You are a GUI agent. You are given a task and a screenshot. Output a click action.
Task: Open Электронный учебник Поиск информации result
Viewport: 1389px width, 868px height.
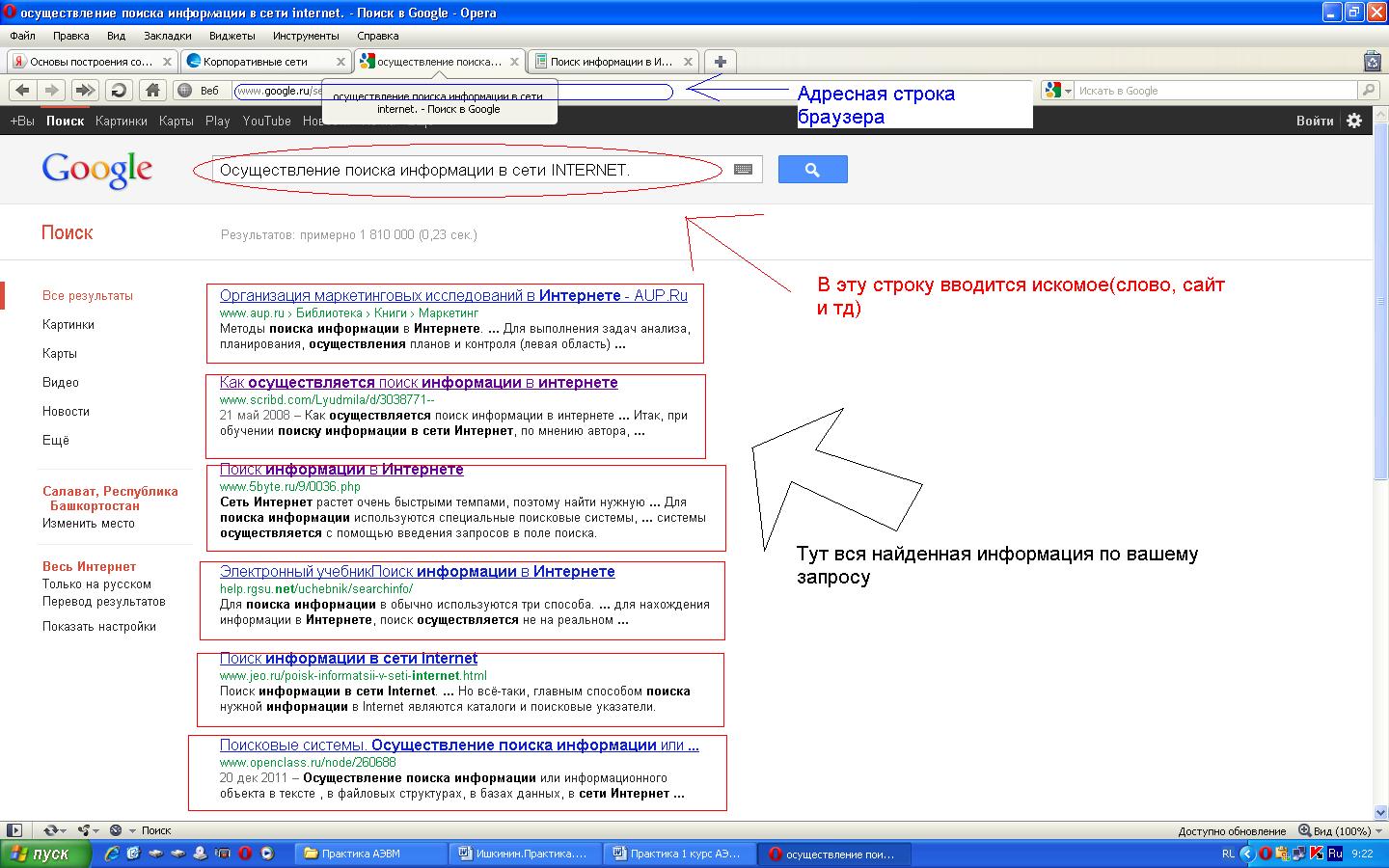pos(417,571)
